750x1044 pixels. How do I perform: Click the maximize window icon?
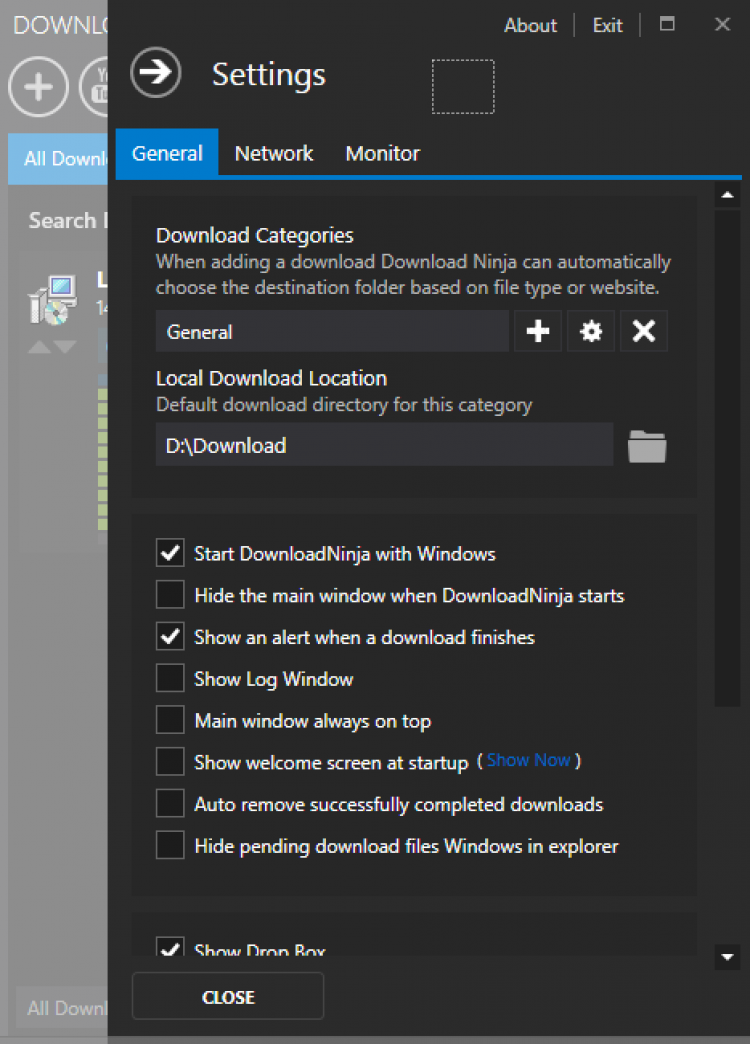click(x=668, y=25)
